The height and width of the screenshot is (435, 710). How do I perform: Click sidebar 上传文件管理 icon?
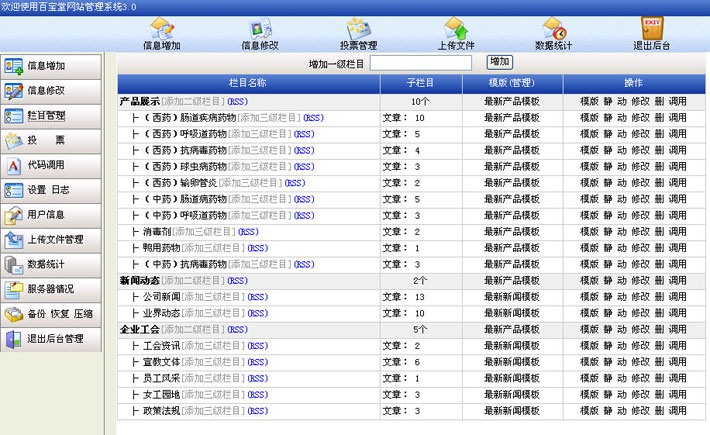[14, 240]
